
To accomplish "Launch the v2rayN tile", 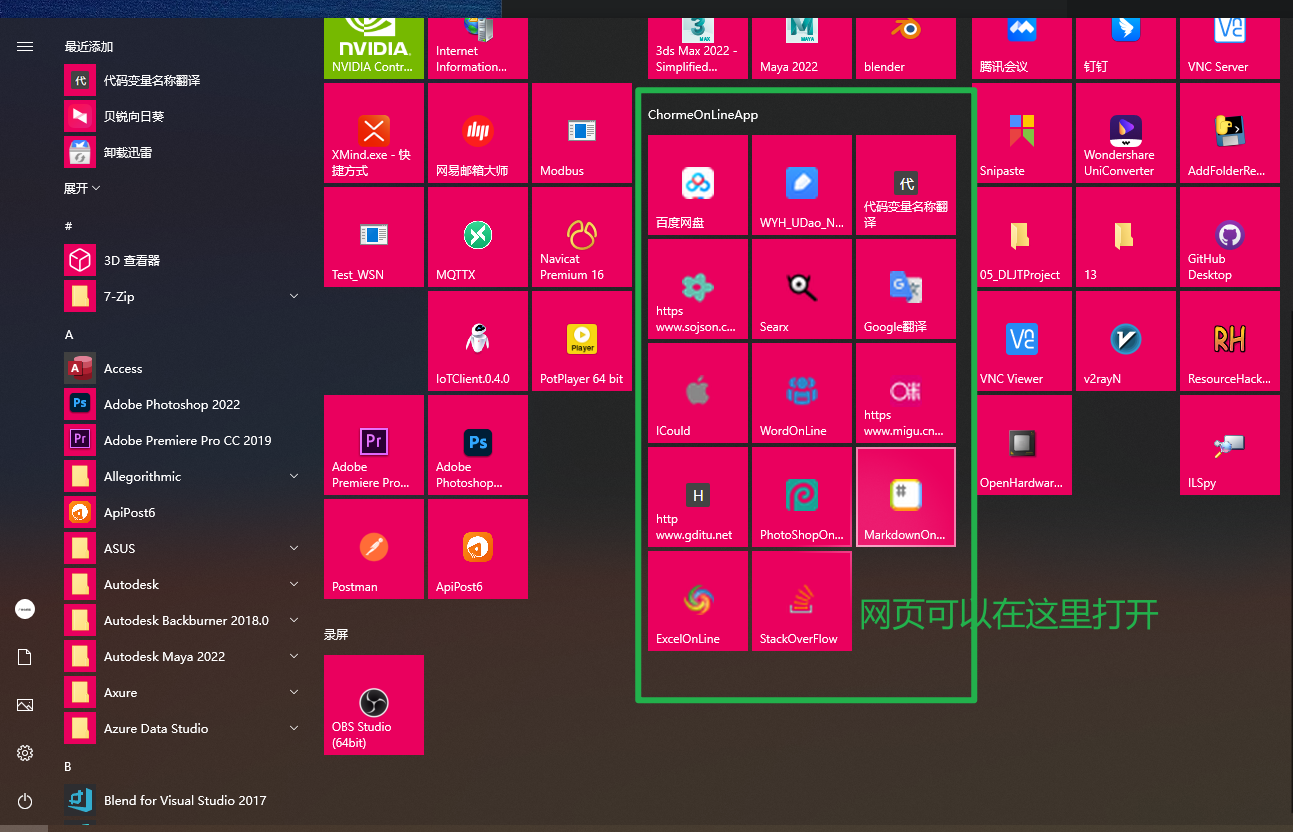I will (1126, 341).
